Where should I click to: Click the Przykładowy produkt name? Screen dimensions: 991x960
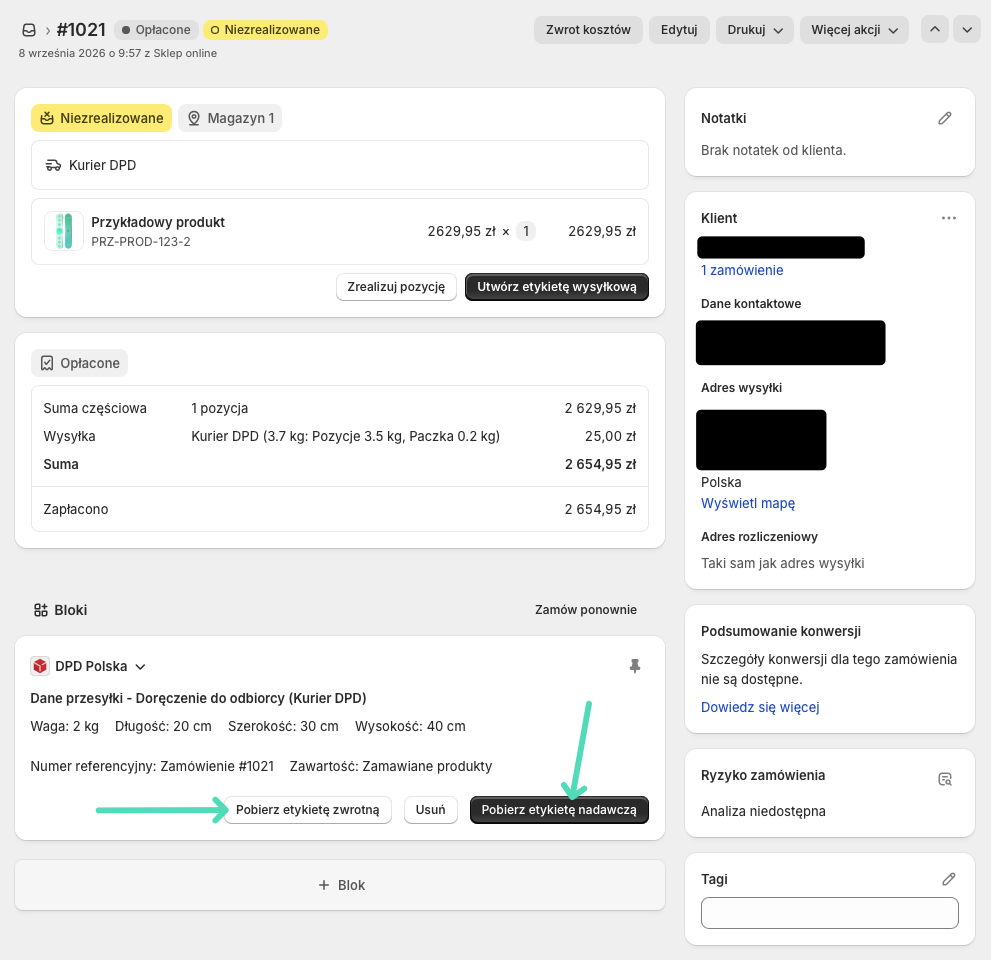[158, 222]
